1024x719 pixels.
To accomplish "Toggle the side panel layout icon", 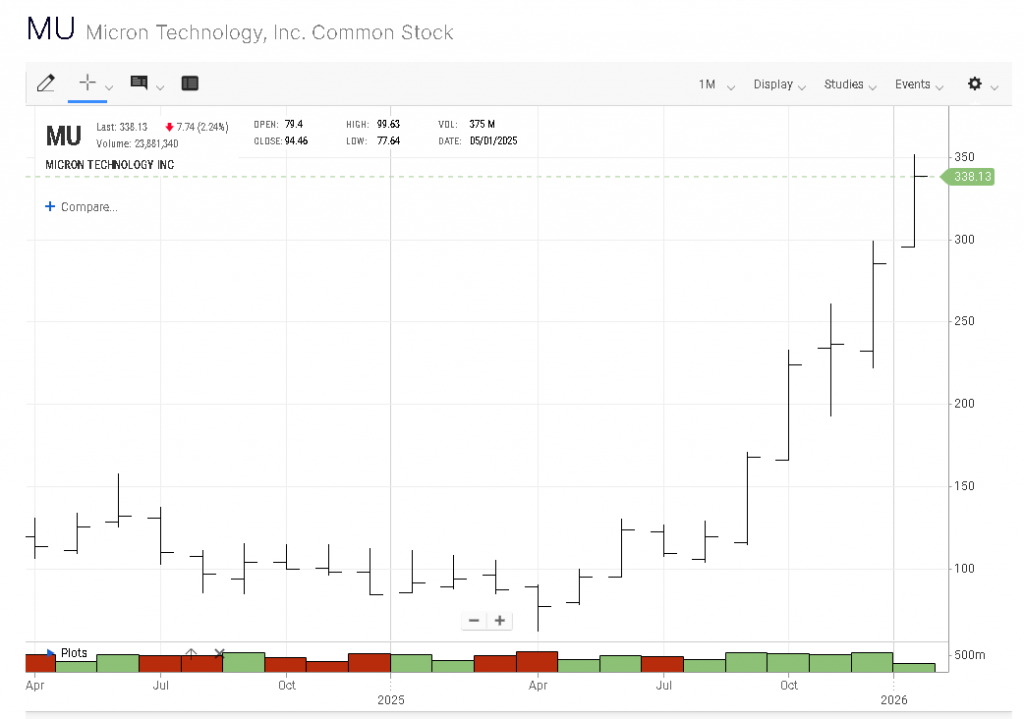I will 191,84.
